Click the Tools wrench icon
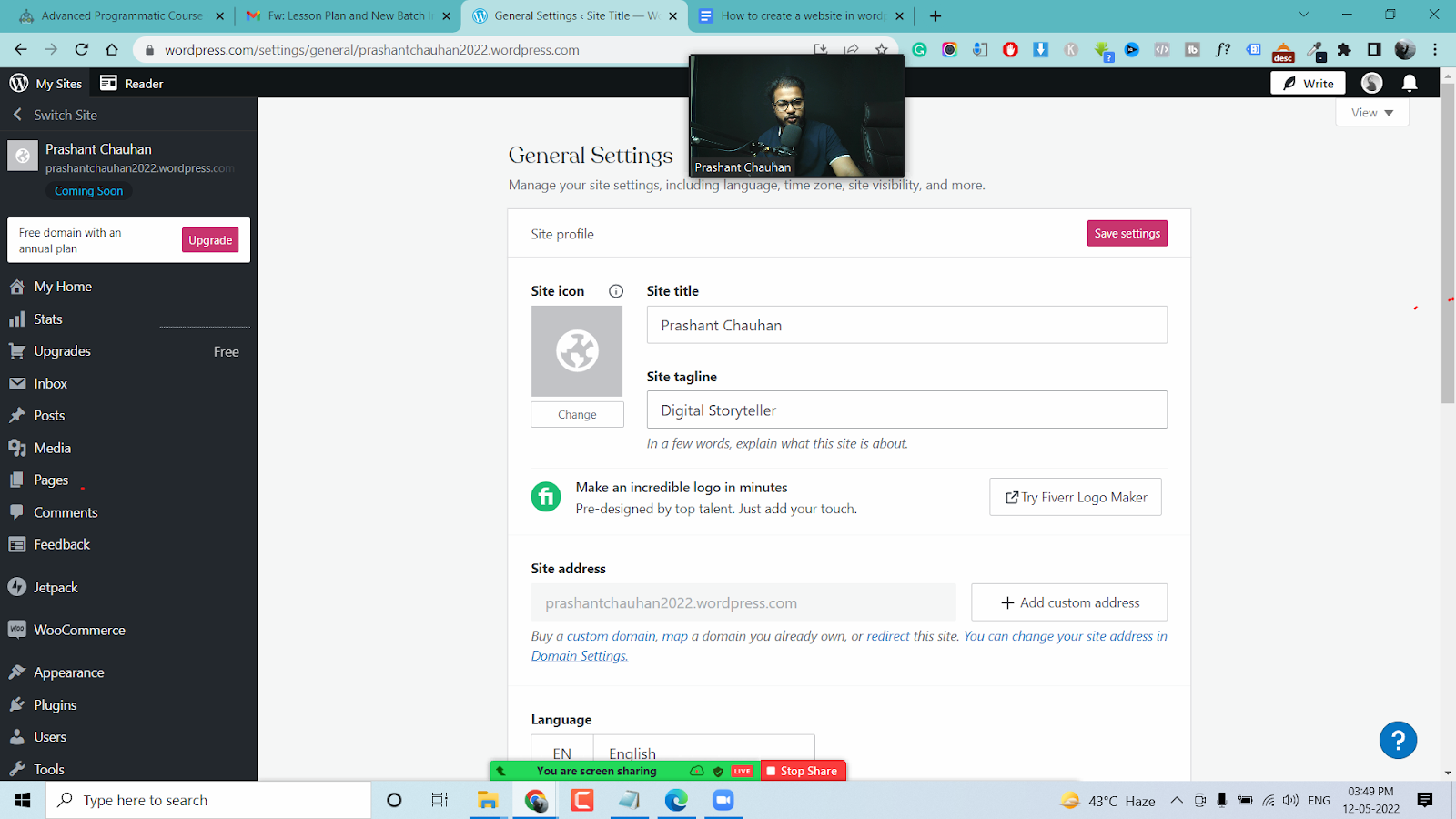 17,769
